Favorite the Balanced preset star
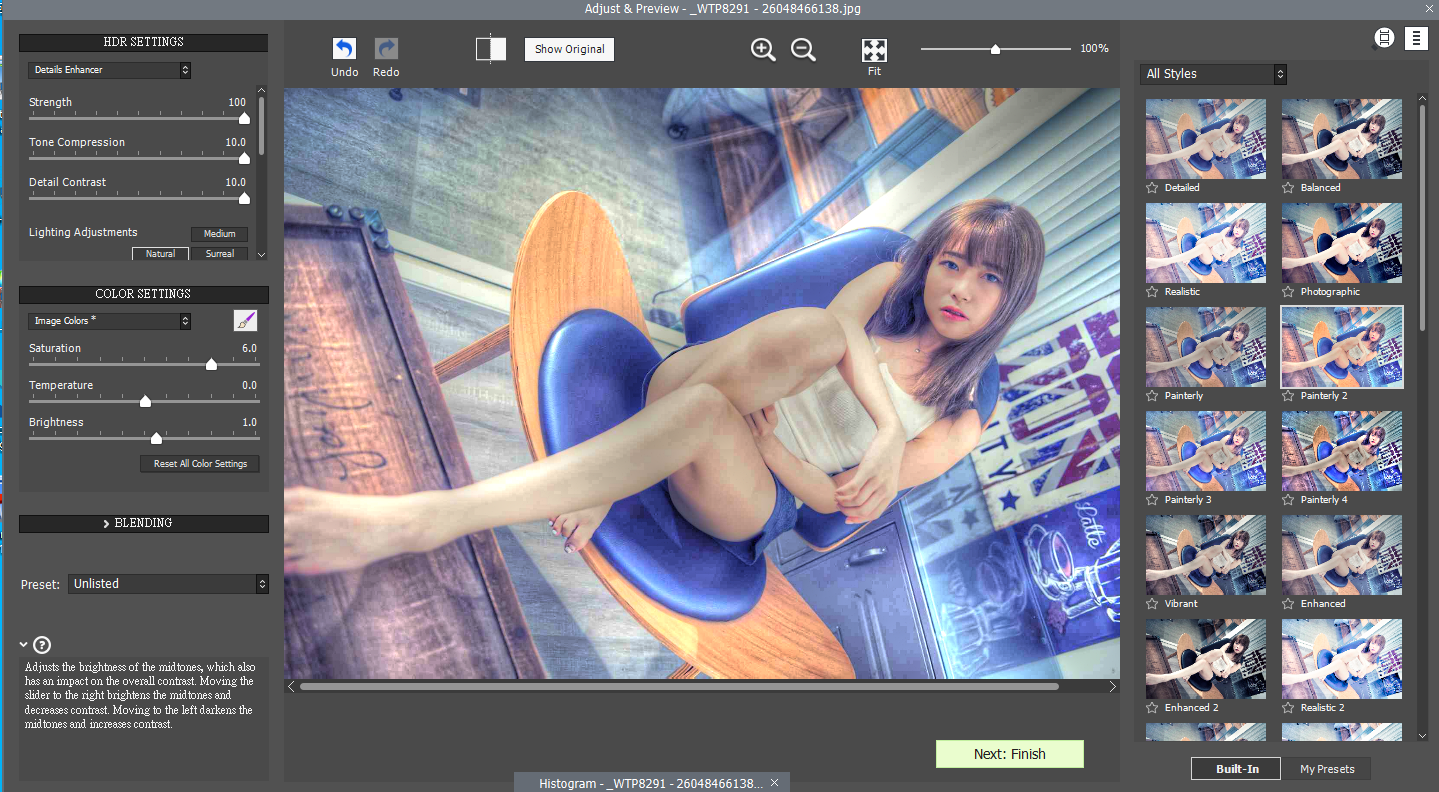 (x=1288, y=187)
